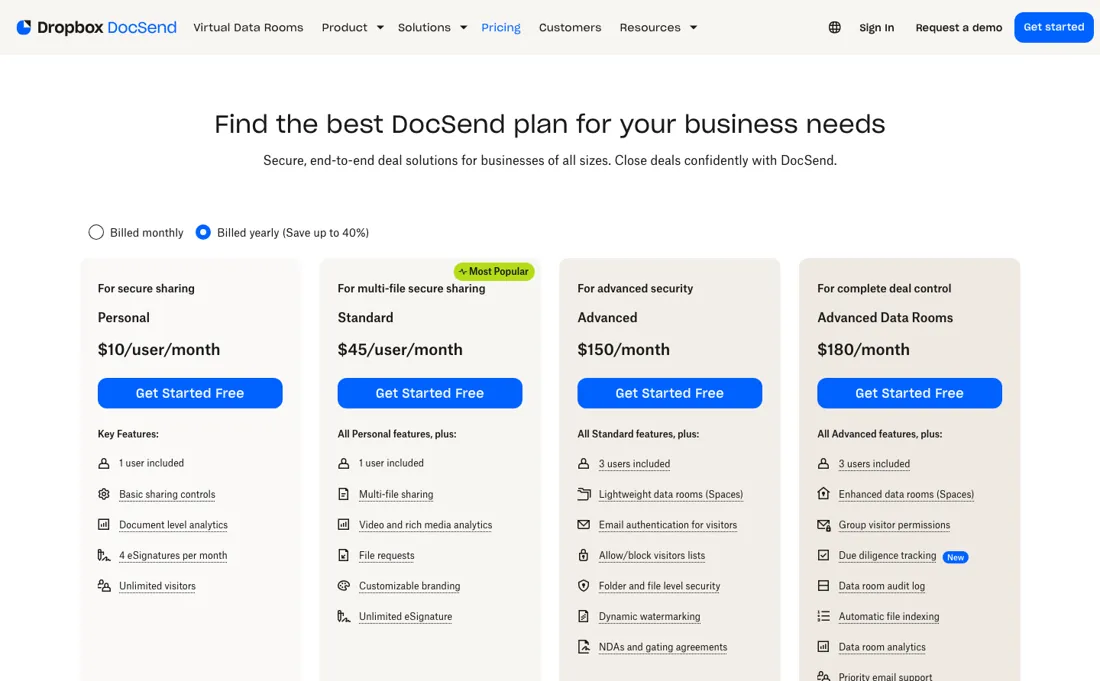The height and width of the screenshot is (681, 1100).
Task: Click signature icon beside Unlimited eSignature
Action: tap(344, 616)
